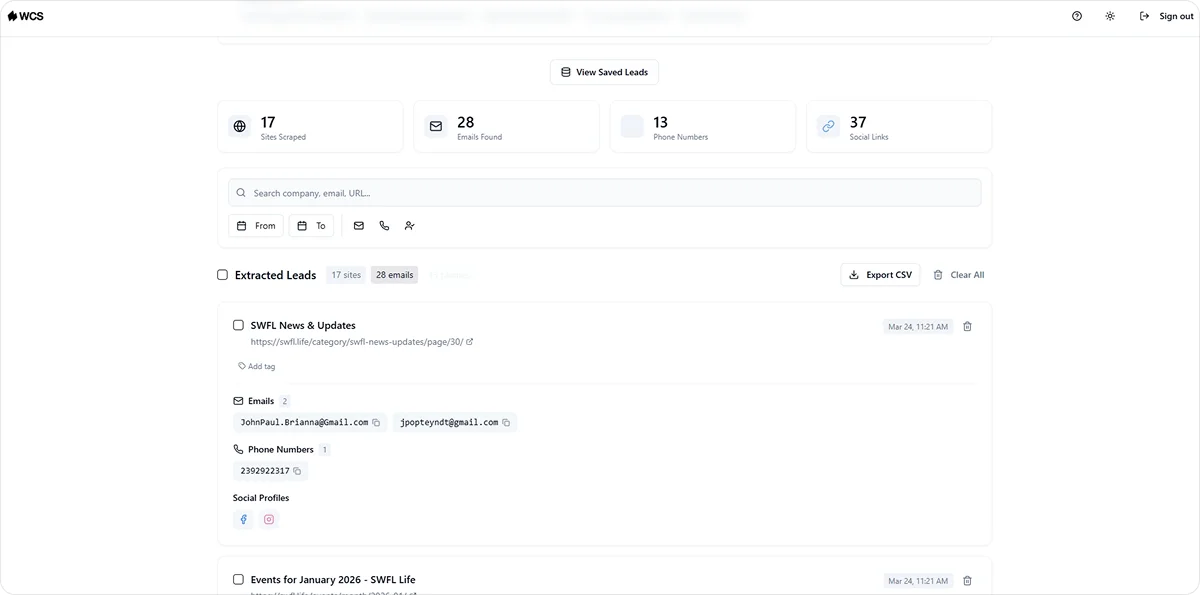Toggle light/dark theme sun icon
This screenshot has height=595, width=1200.
pos(1110,16)
